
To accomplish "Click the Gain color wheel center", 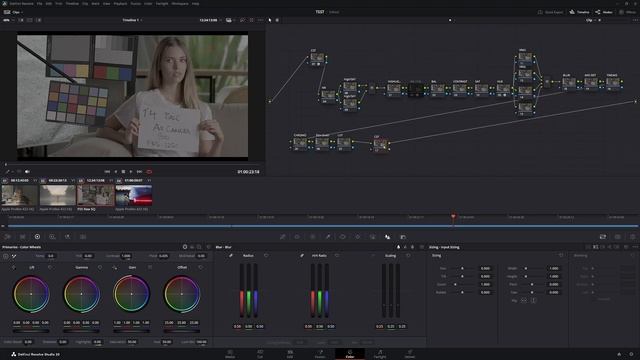I will [131, 294].
